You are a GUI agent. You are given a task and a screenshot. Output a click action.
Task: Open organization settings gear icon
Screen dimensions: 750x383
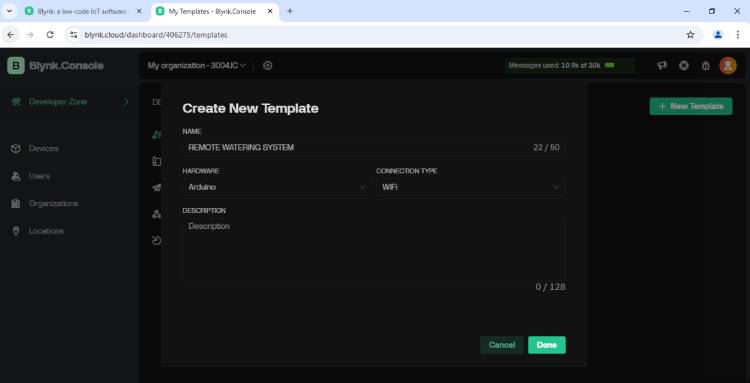click(x=268, y=66)
